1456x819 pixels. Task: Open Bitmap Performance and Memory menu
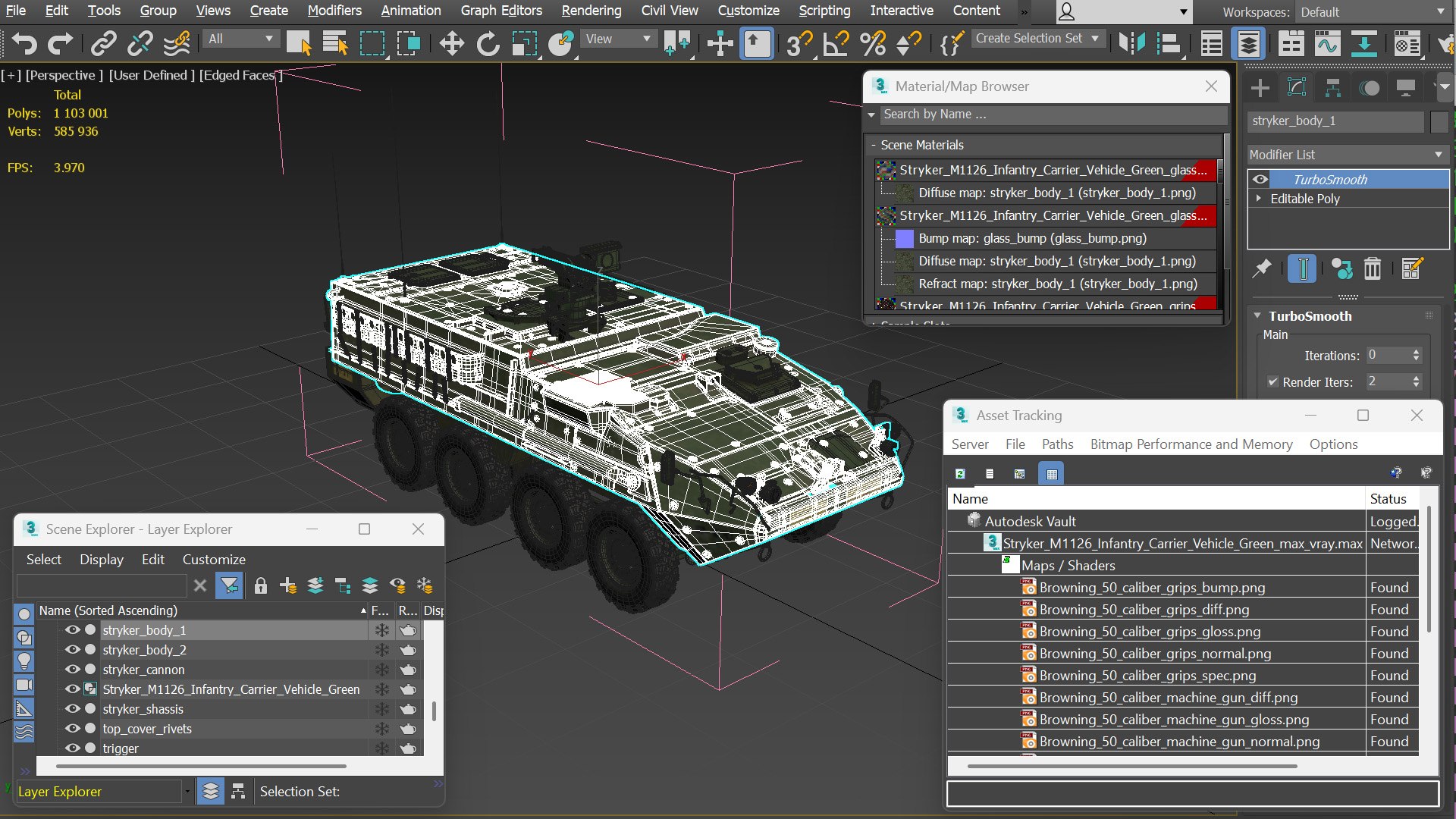click(x=1191, y=444)
